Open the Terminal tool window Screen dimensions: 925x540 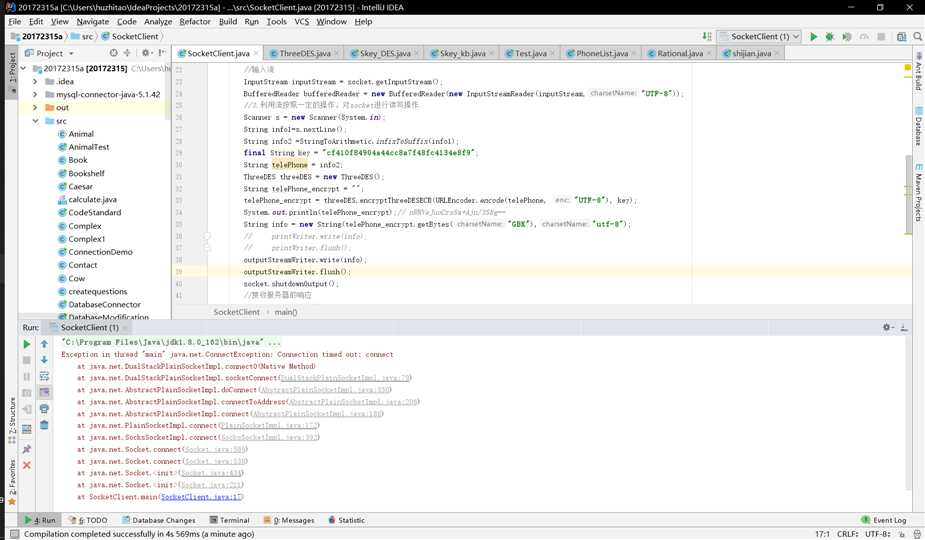coord(229,521)
